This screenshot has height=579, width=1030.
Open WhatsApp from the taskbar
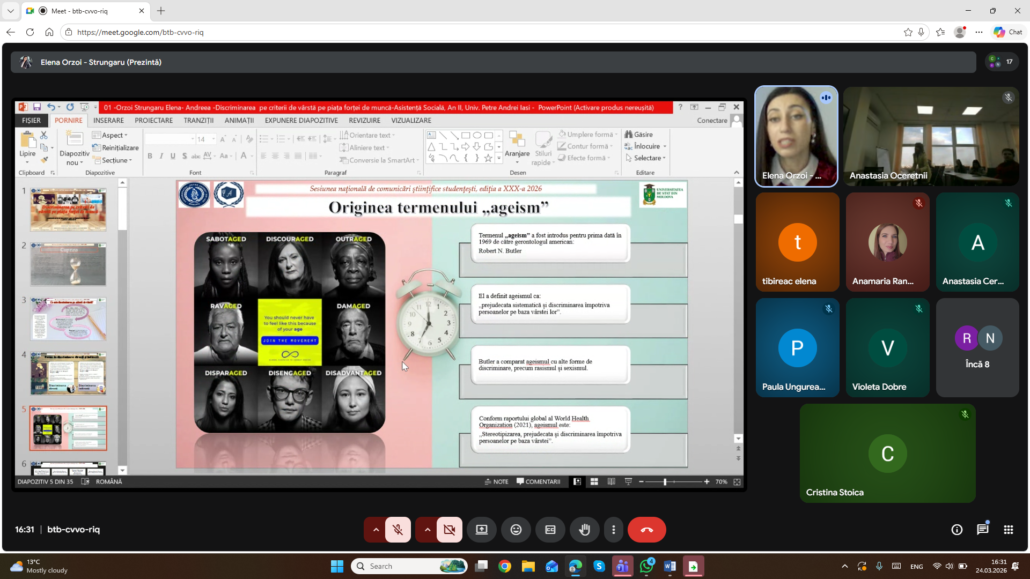[646, 566]
